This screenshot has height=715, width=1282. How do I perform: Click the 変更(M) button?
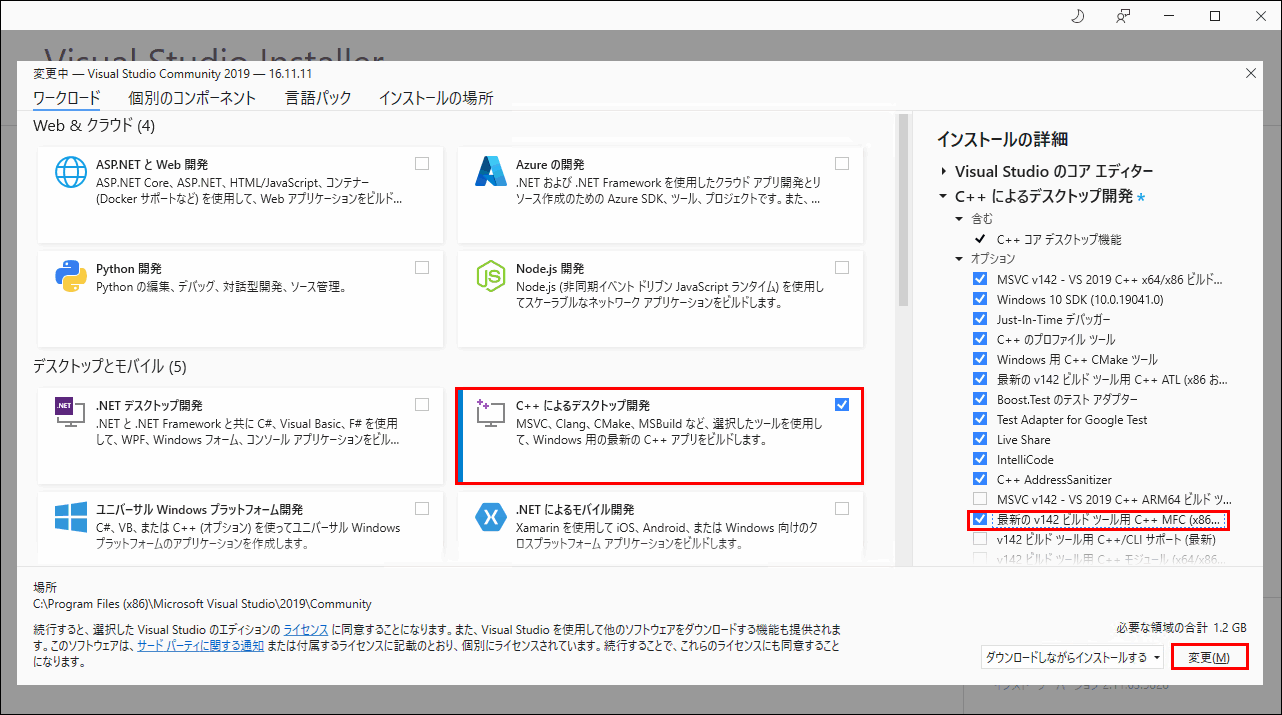click(x=1208, y=657)
